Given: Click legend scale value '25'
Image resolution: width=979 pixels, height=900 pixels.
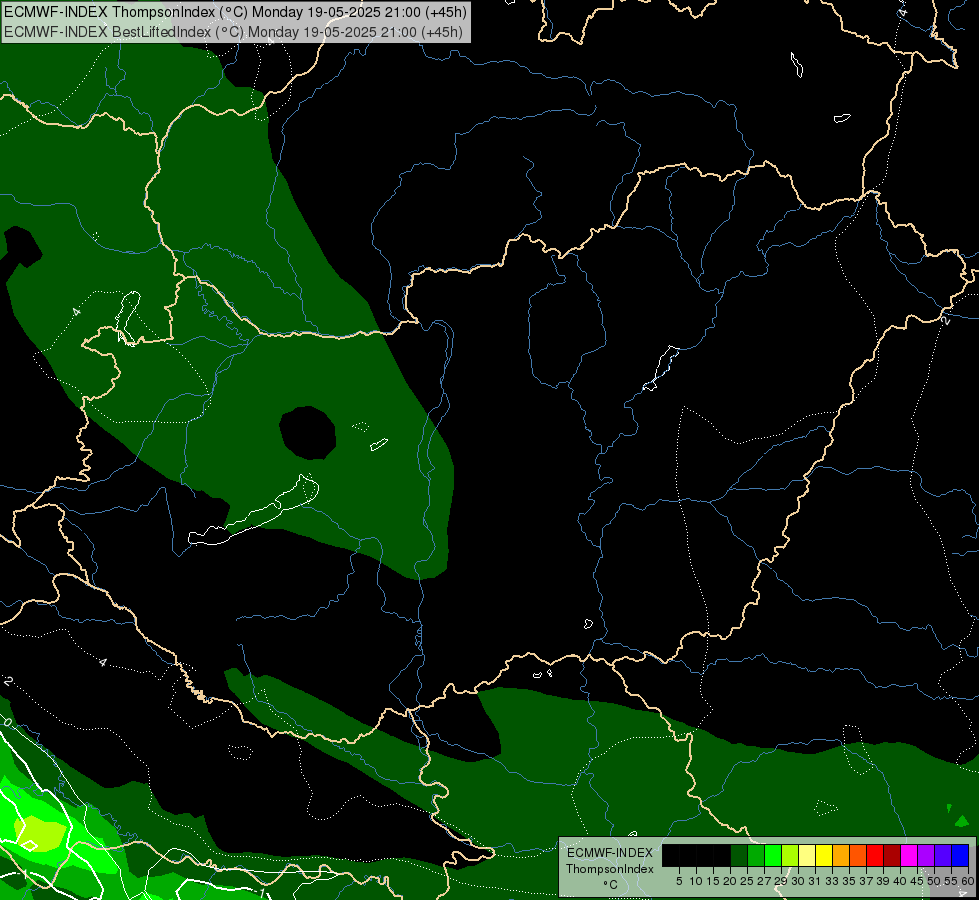Looking at the screenshot, I should pyautogui.click(x=747, y=881).
